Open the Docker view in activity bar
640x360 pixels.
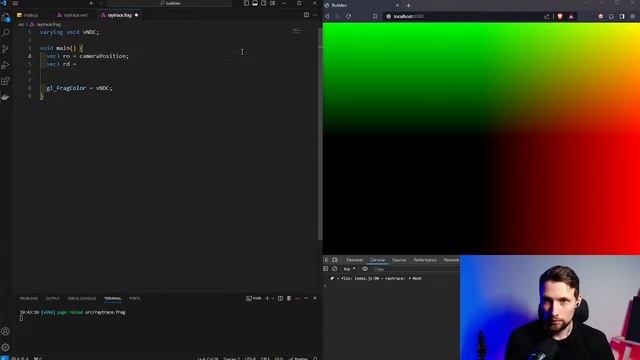pos(5,97)
